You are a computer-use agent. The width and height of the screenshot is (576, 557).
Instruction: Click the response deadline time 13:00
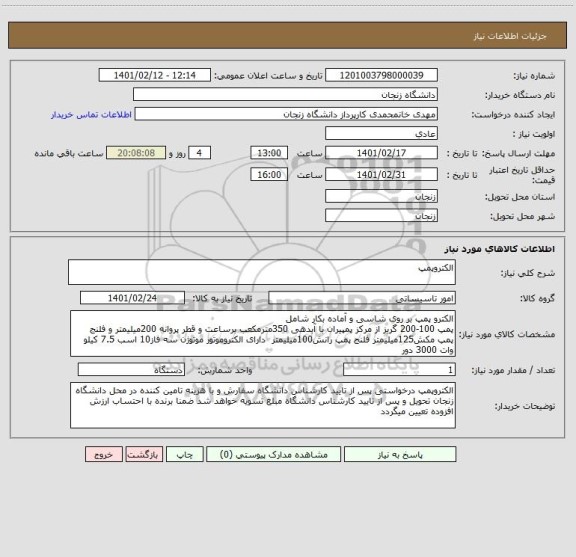[269, 153]
